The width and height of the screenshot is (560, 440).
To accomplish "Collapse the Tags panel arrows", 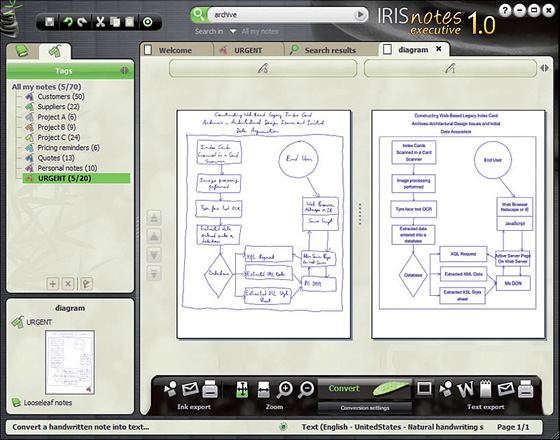I will (x=124, y=71).
